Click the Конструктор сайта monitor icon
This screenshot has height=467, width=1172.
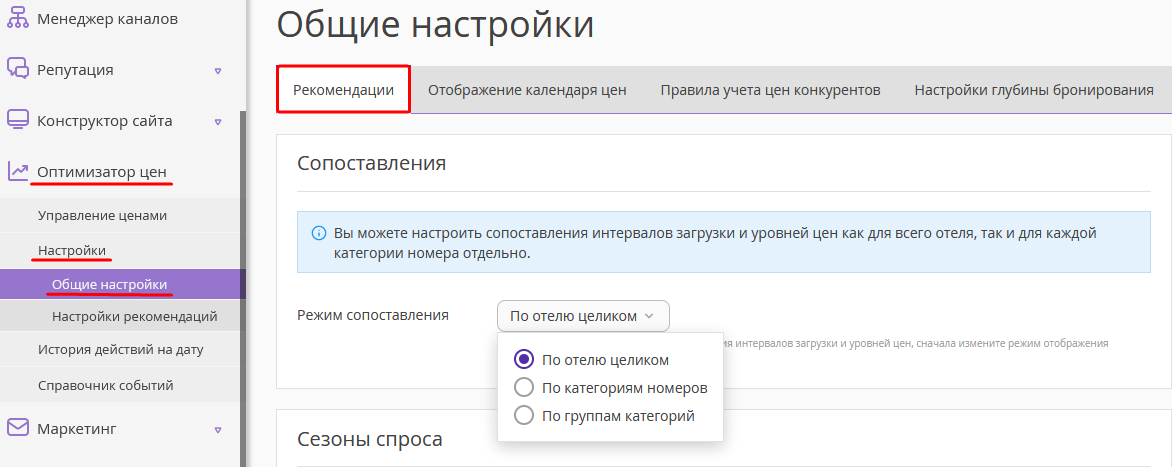(x=18, y=120)
